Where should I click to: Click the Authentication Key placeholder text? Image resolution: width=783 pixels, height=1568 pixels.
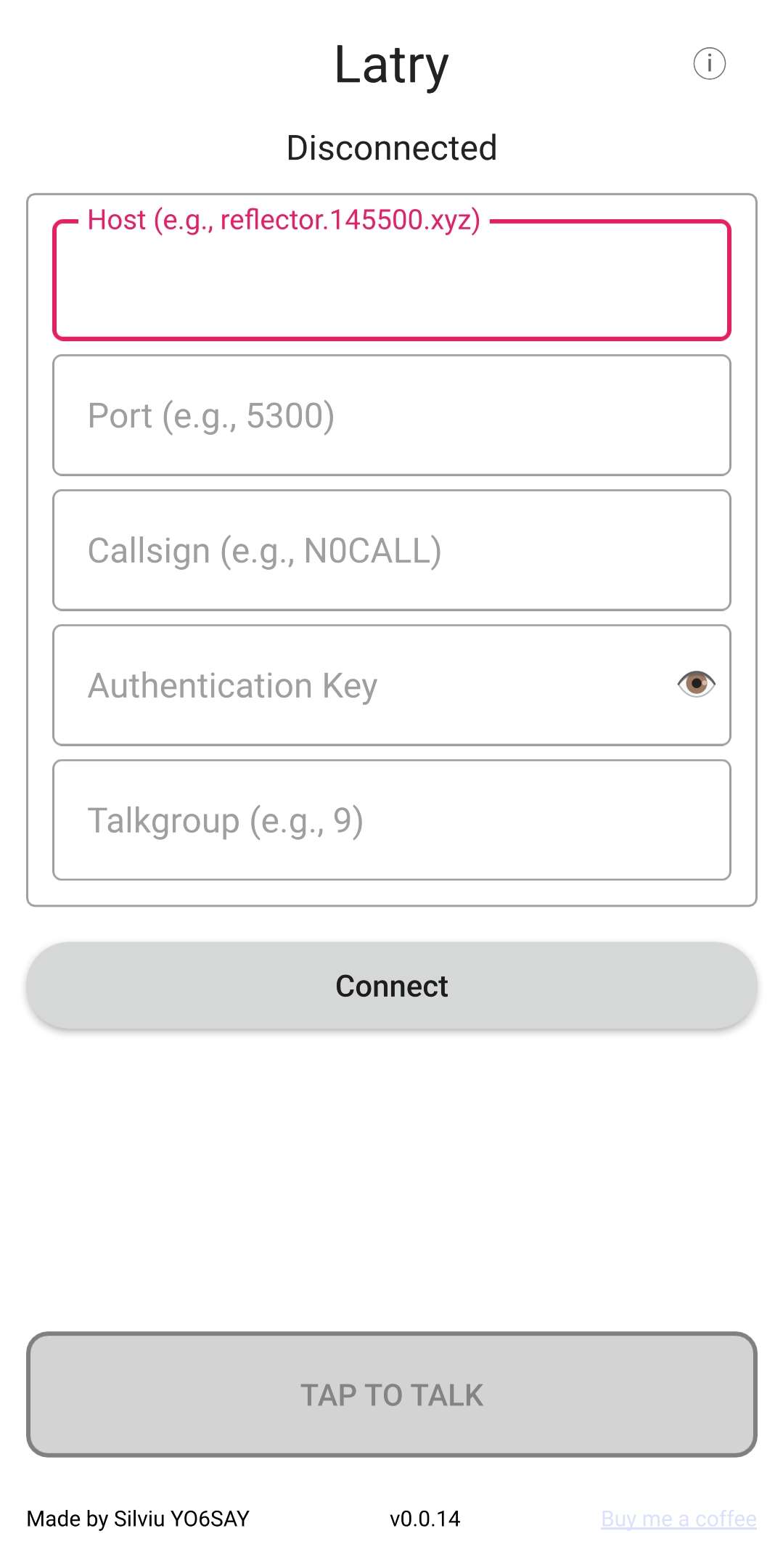pos(232,686)
